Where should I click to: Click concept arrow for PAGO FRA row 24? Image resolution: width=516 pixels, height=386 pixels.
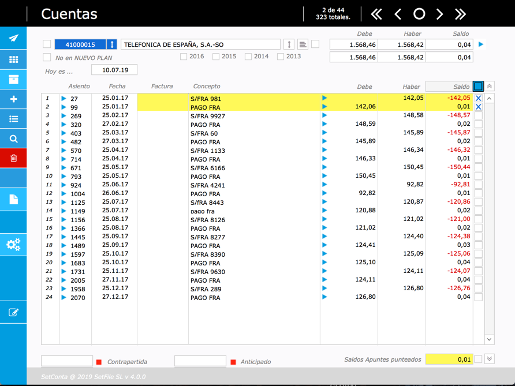[x=324, y=297]
